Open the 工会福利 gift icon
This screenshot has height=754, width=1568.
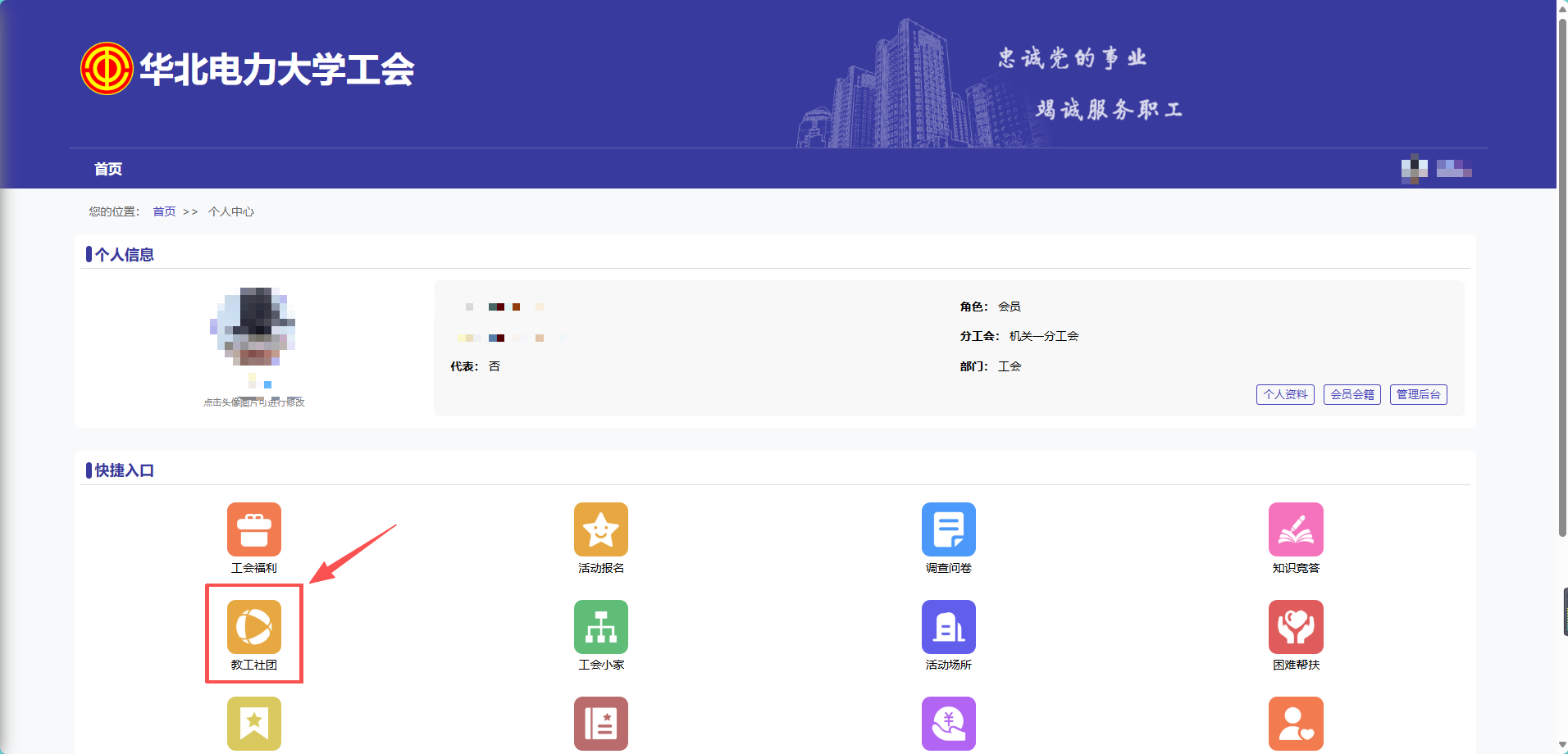(x=254, y=529)
